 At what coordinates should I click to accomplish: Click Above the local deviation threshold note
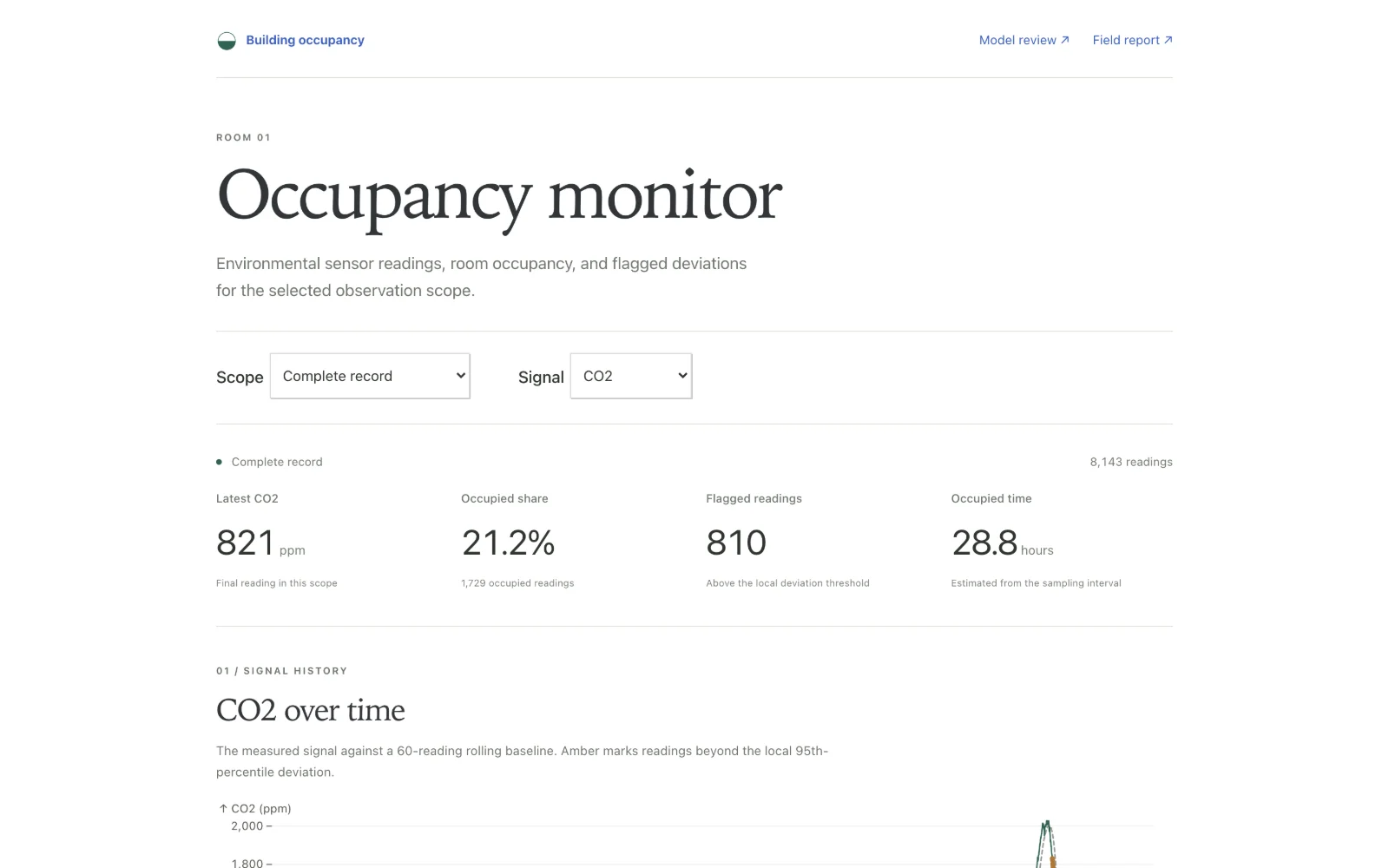coord(787,583)
